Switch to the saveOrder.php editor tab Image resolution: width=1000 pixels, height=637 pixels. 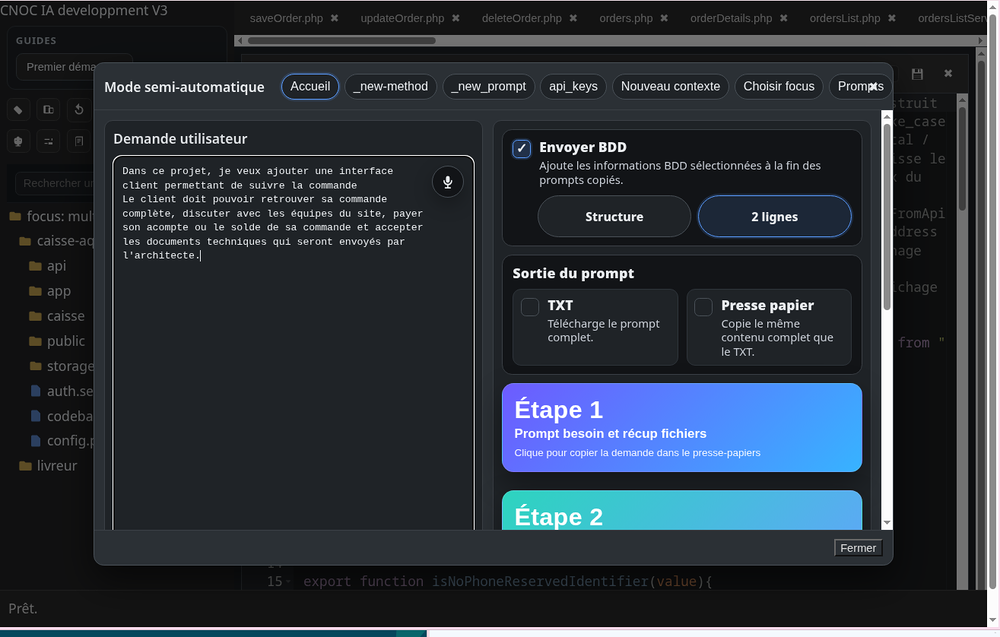click(286, 18)
